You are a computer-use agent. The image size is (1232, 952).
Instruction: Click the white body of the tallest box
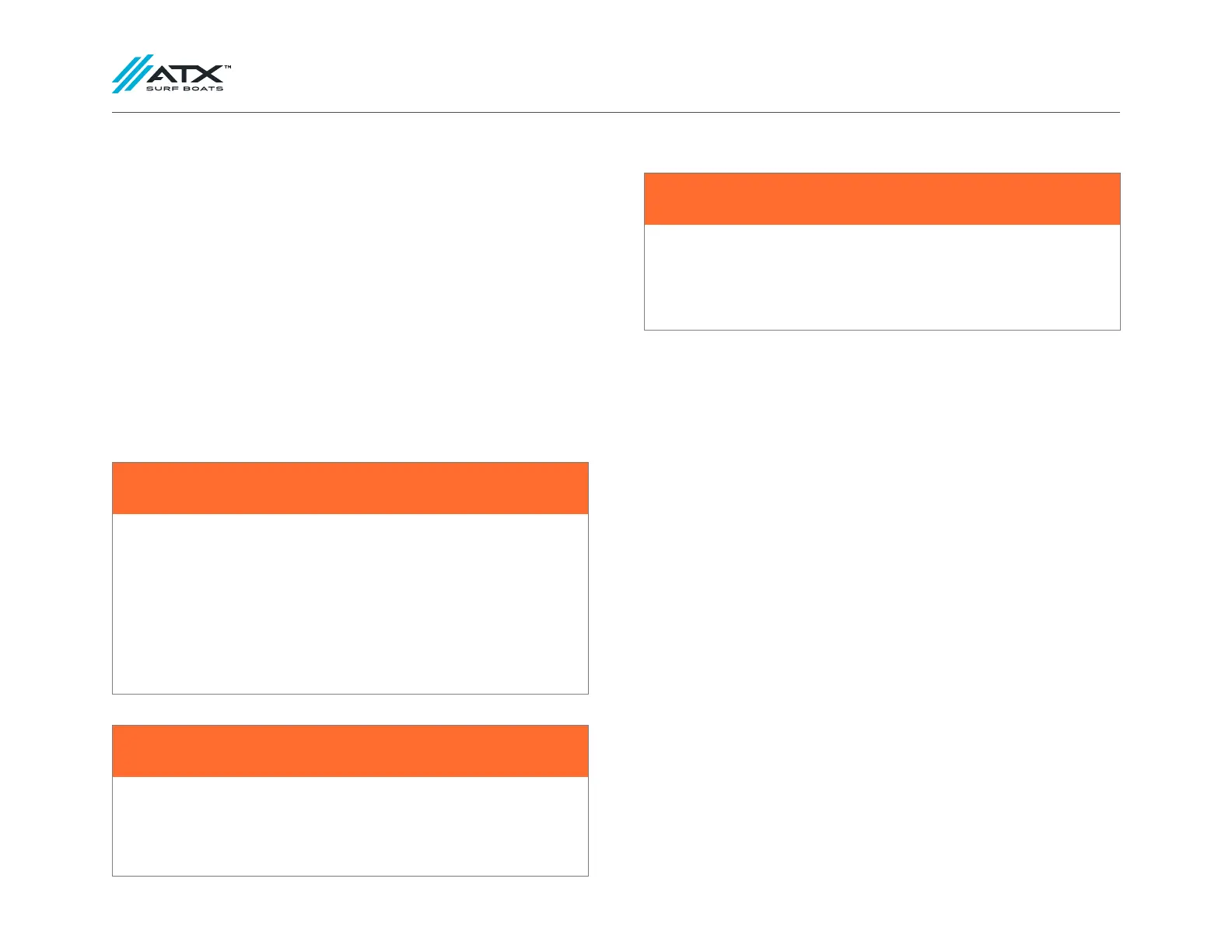350,604
